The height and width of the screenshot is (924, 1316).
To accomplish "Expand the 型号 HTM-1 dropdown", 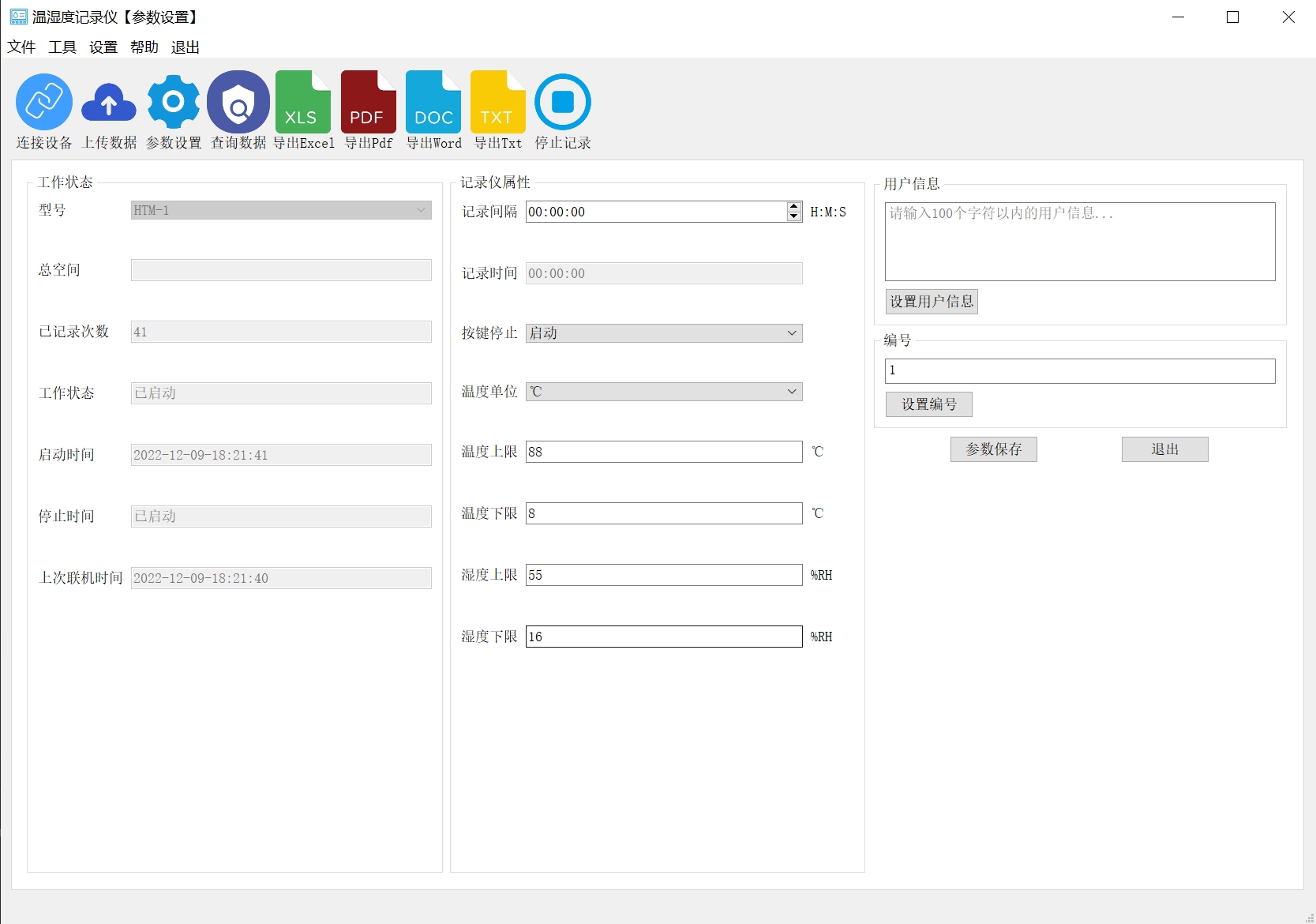I will click(x=281, y=210).
